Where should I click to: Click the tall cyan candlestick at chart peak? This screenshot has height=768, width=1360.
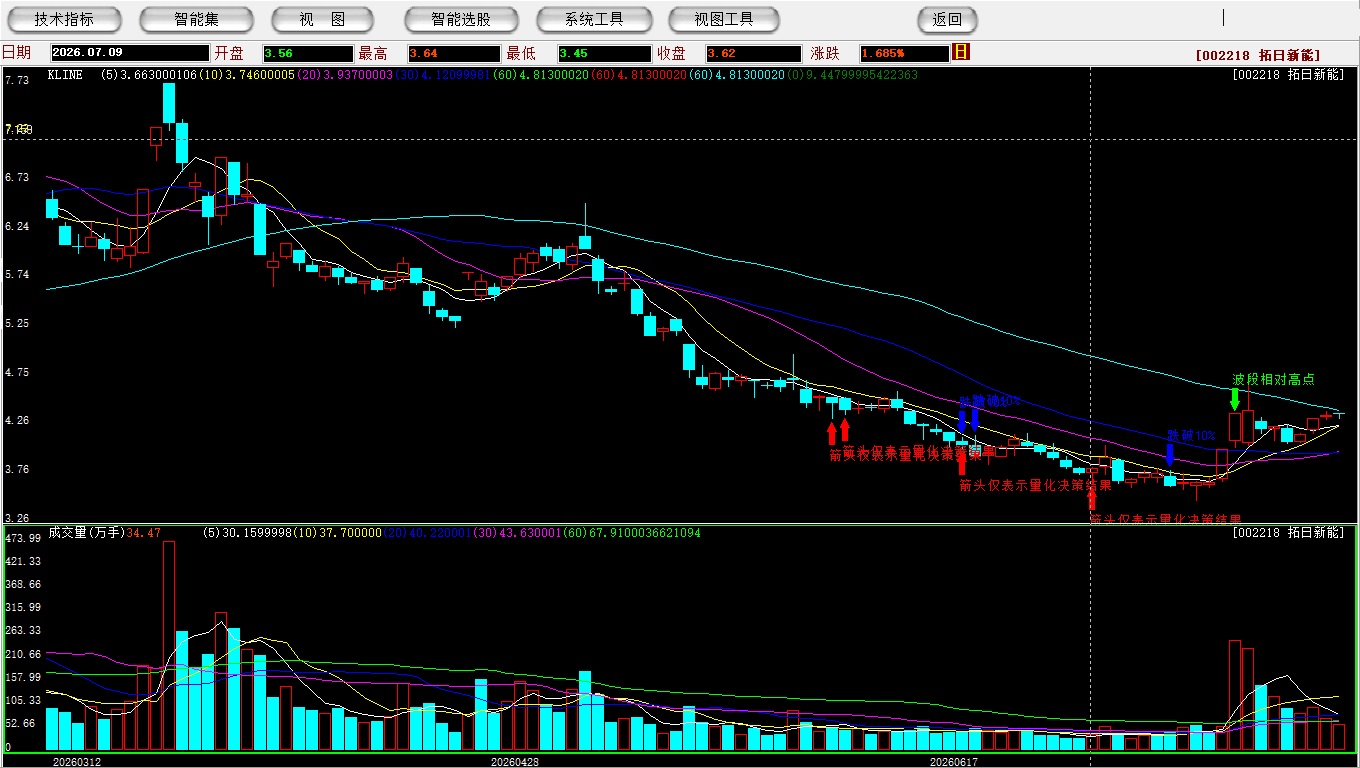[169, 103]
